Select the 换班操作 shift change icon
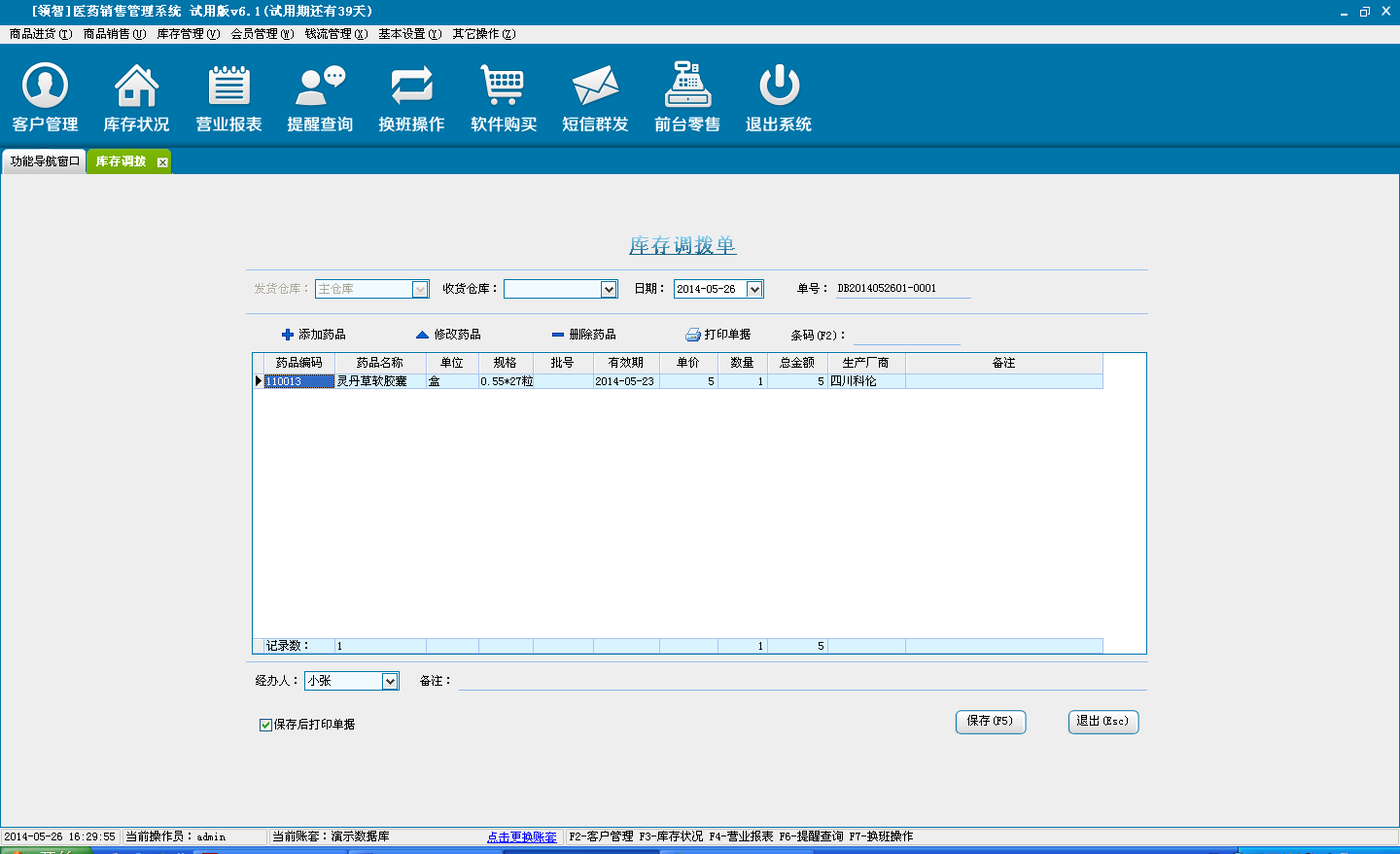 [411, 88]
